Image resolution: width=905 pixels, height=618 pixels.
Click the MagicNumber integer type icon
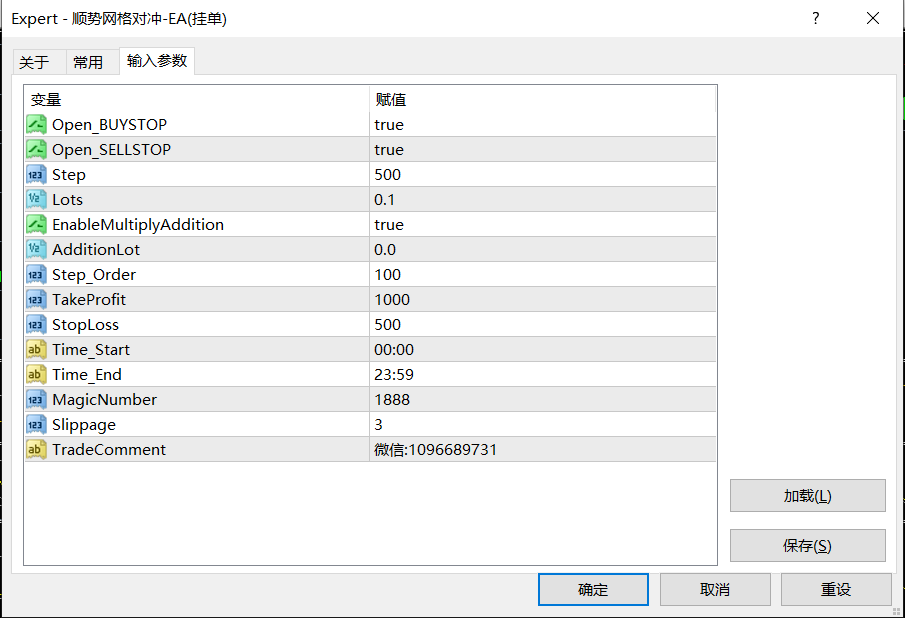click(36, 400)
